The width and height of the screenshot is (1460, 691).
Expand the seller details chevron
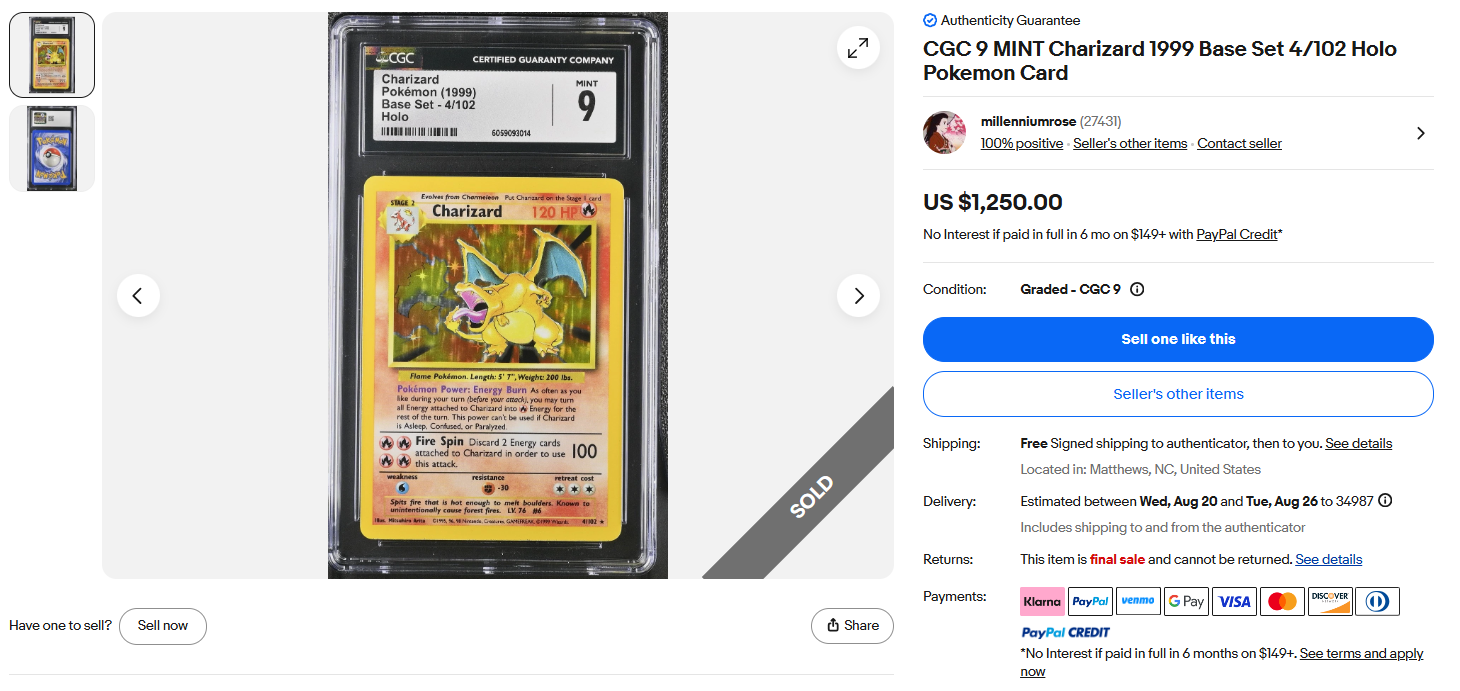(1421, 133)
